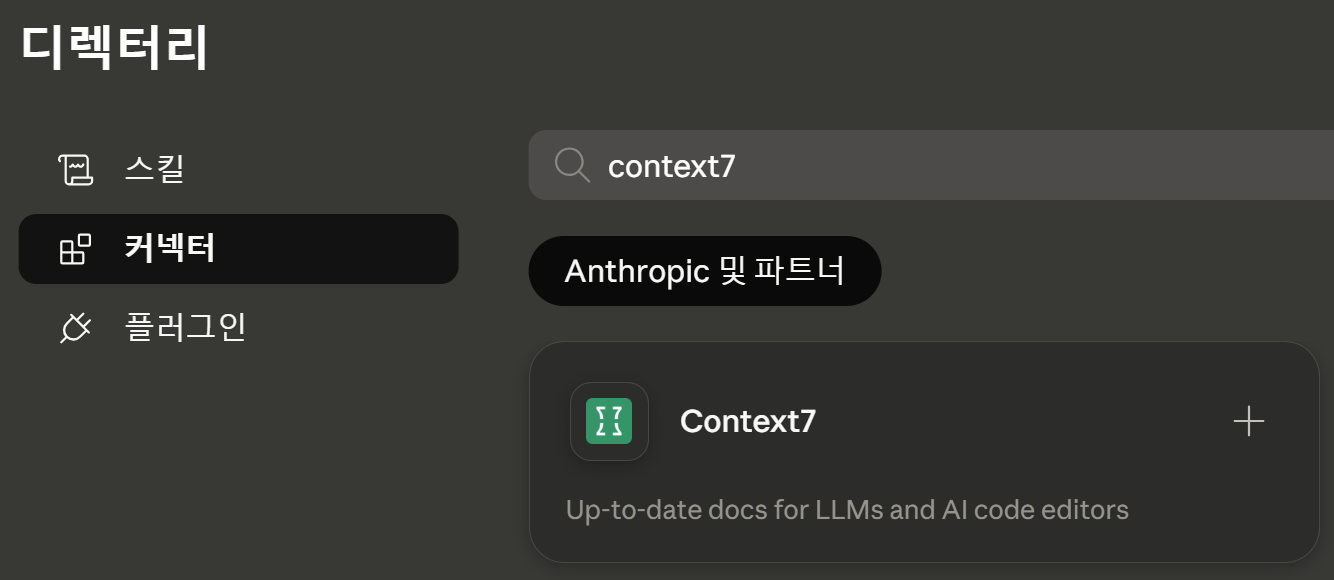Open the Context7 connector title

(x=748, y=421)
